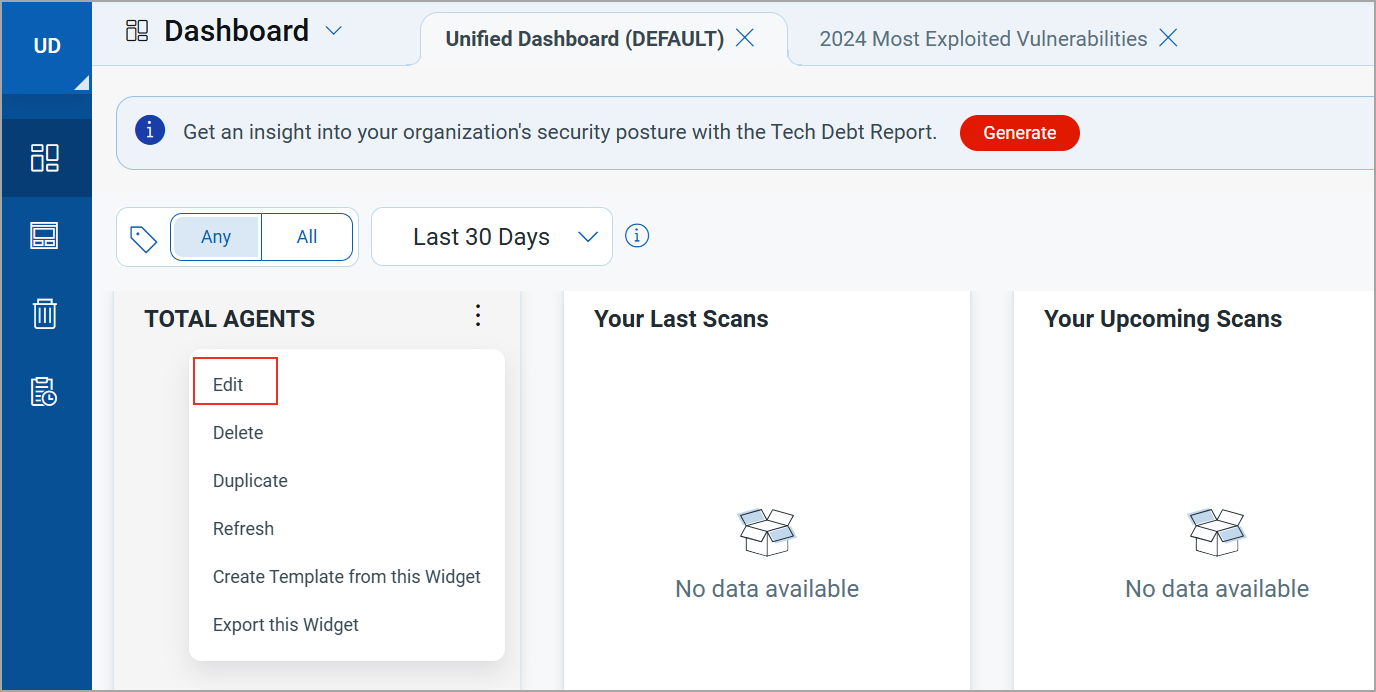The image size is (1376, 692).
Task: Open the trash bin in the sidebar
Action: point(45,313)
